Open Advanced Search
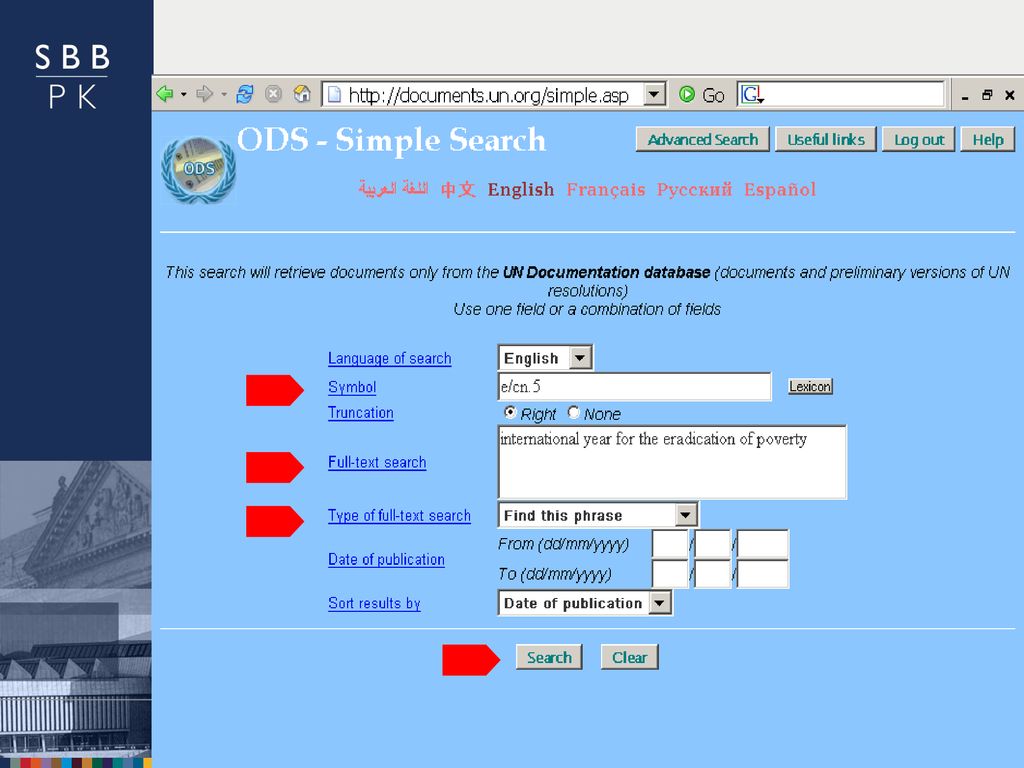The image size is (1024, 768). point(703,140)
